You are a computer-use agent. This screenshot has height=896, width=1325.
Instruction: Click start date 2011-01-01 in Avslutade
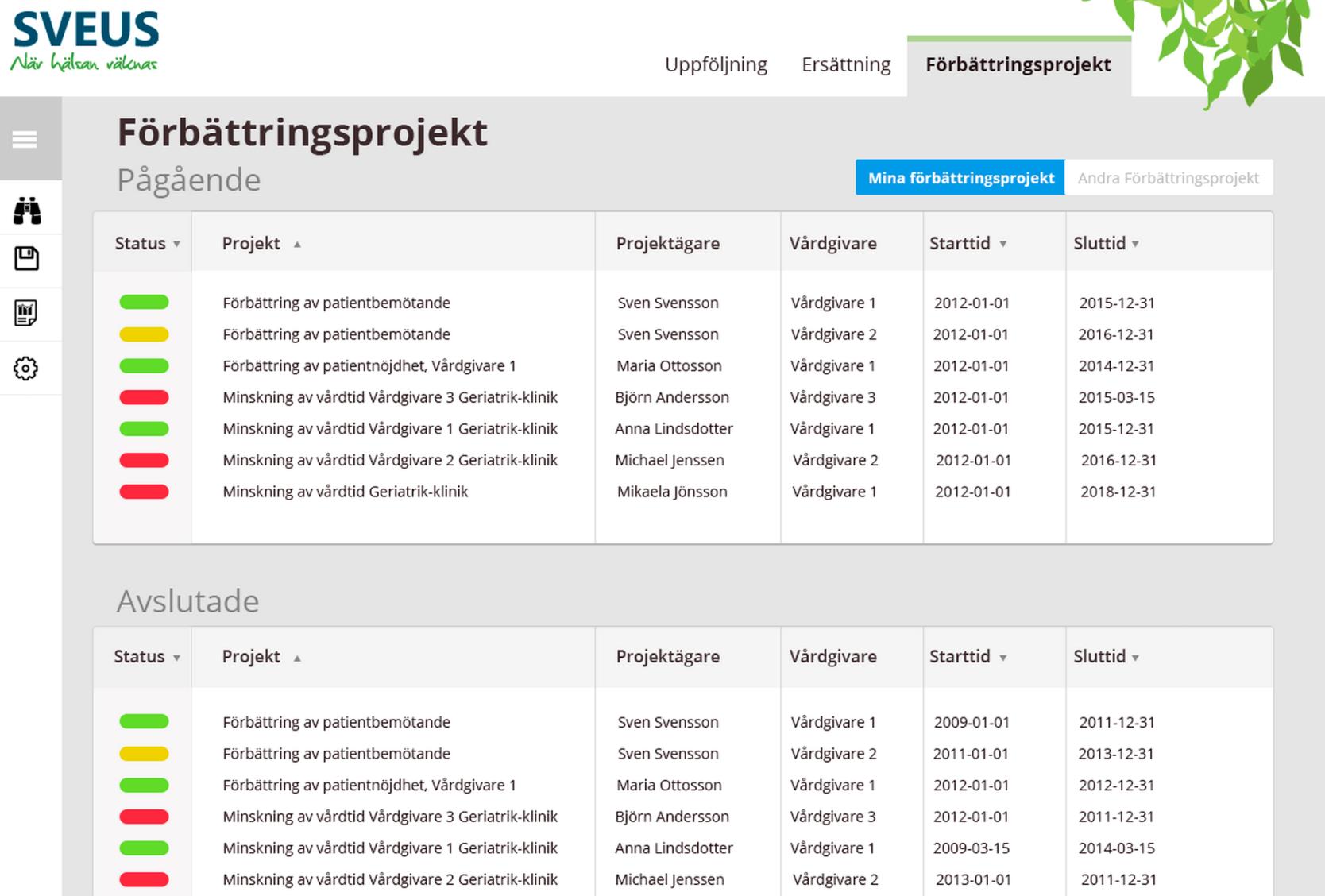click(x=970, y=754)
